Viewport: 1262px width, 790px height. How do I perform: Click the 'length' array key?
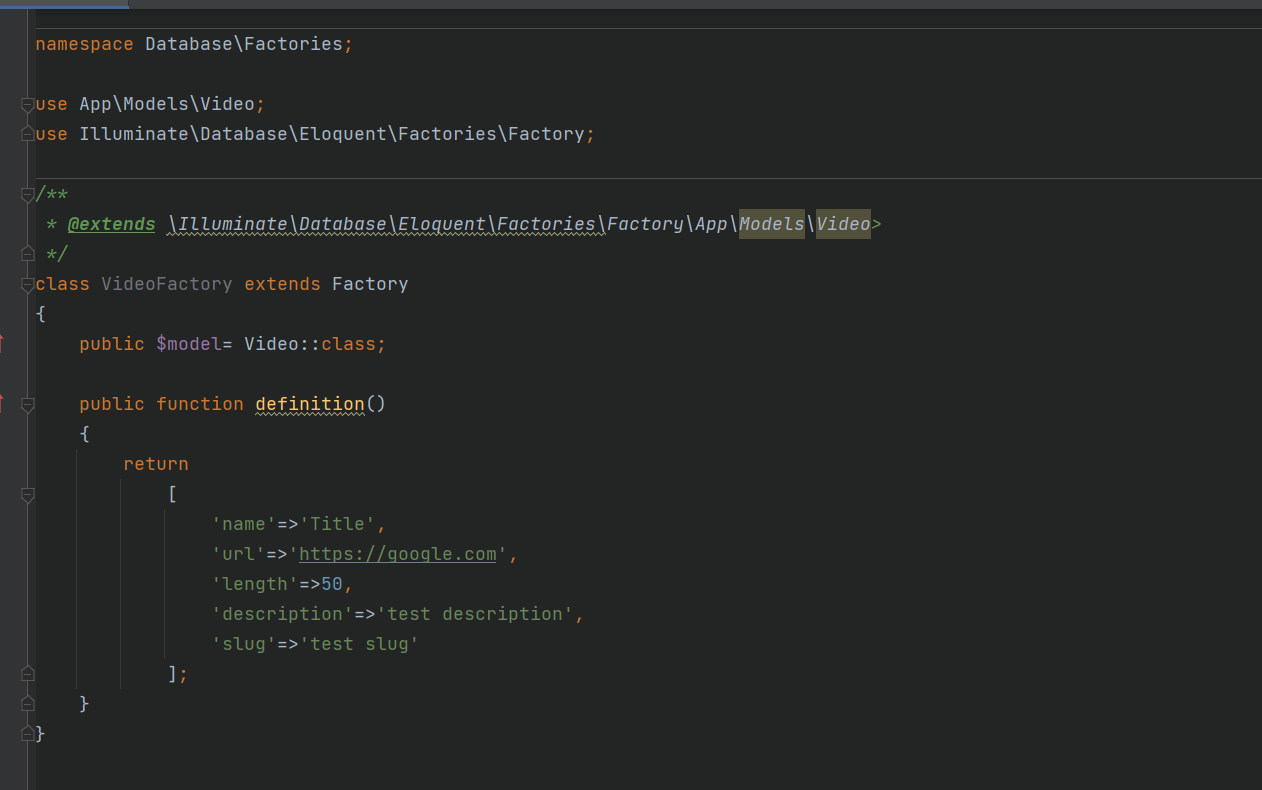pos(255,584)
